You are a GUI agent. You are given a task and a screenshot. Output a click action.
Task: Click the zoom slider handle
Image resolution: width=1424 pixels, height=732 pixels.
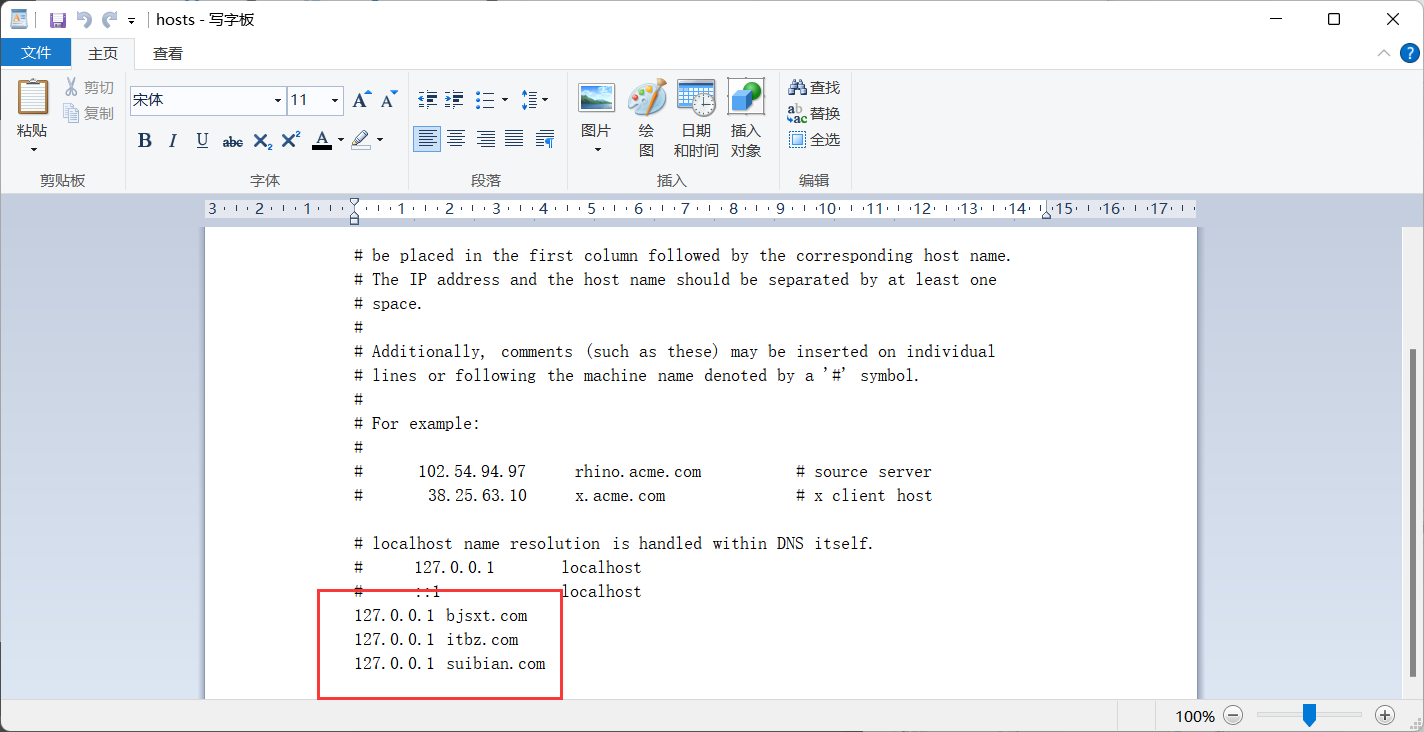click(1309, 715)
